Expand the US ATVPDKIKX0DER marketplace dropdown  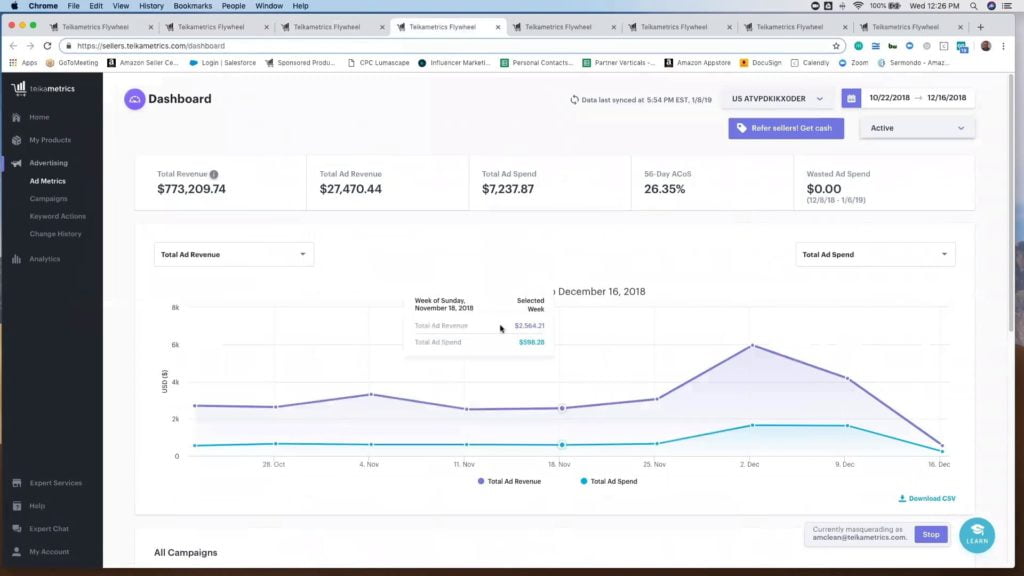coord(777,99)
